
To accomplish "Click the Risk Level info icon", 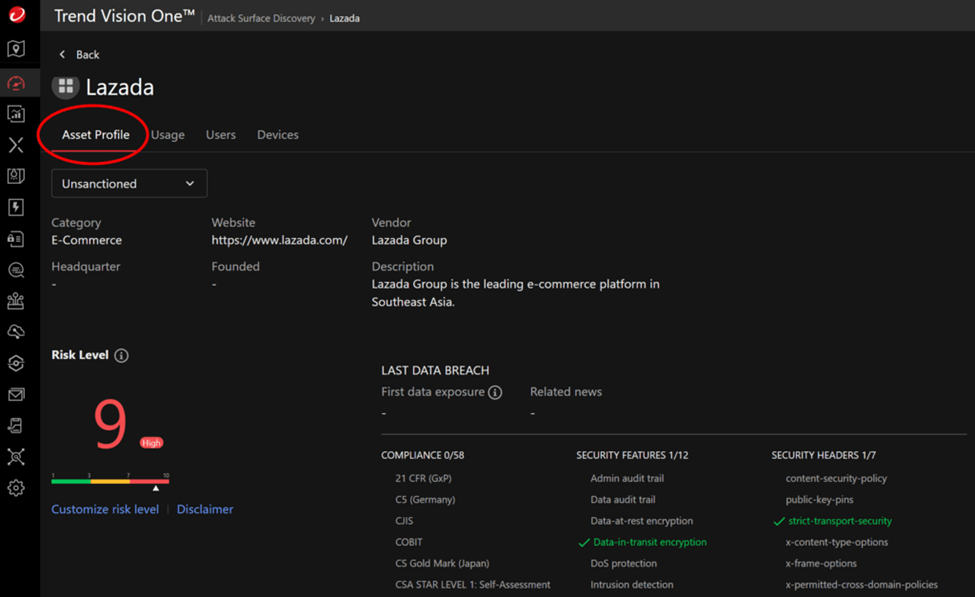I will tap(122, 356).
